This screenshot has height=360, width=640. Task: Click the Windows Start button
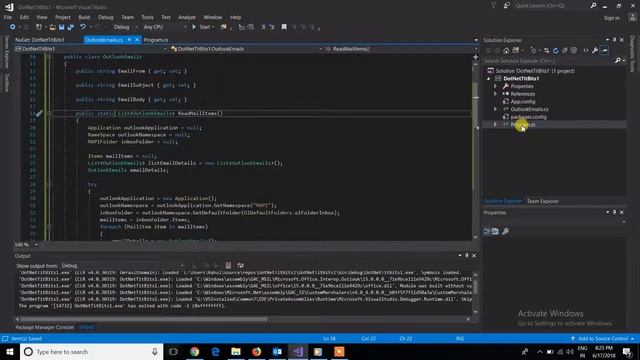click(10, 351)
